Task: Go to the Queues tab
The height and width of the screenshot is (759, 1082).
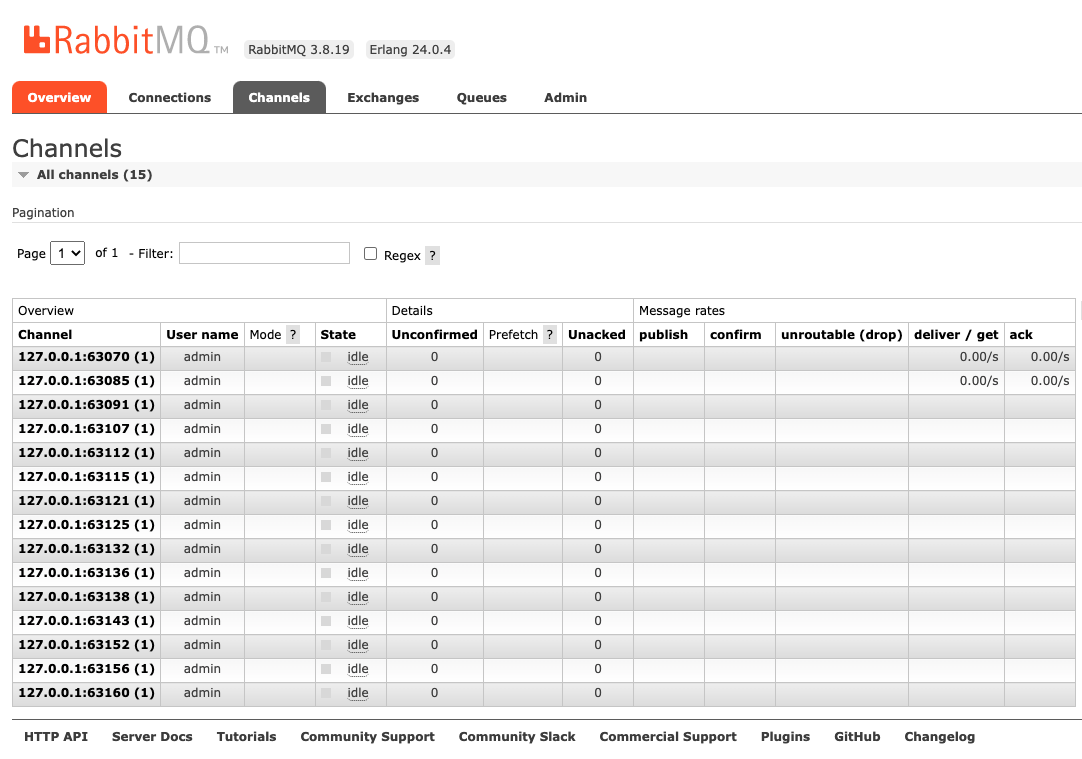Action: pos(482,97)
